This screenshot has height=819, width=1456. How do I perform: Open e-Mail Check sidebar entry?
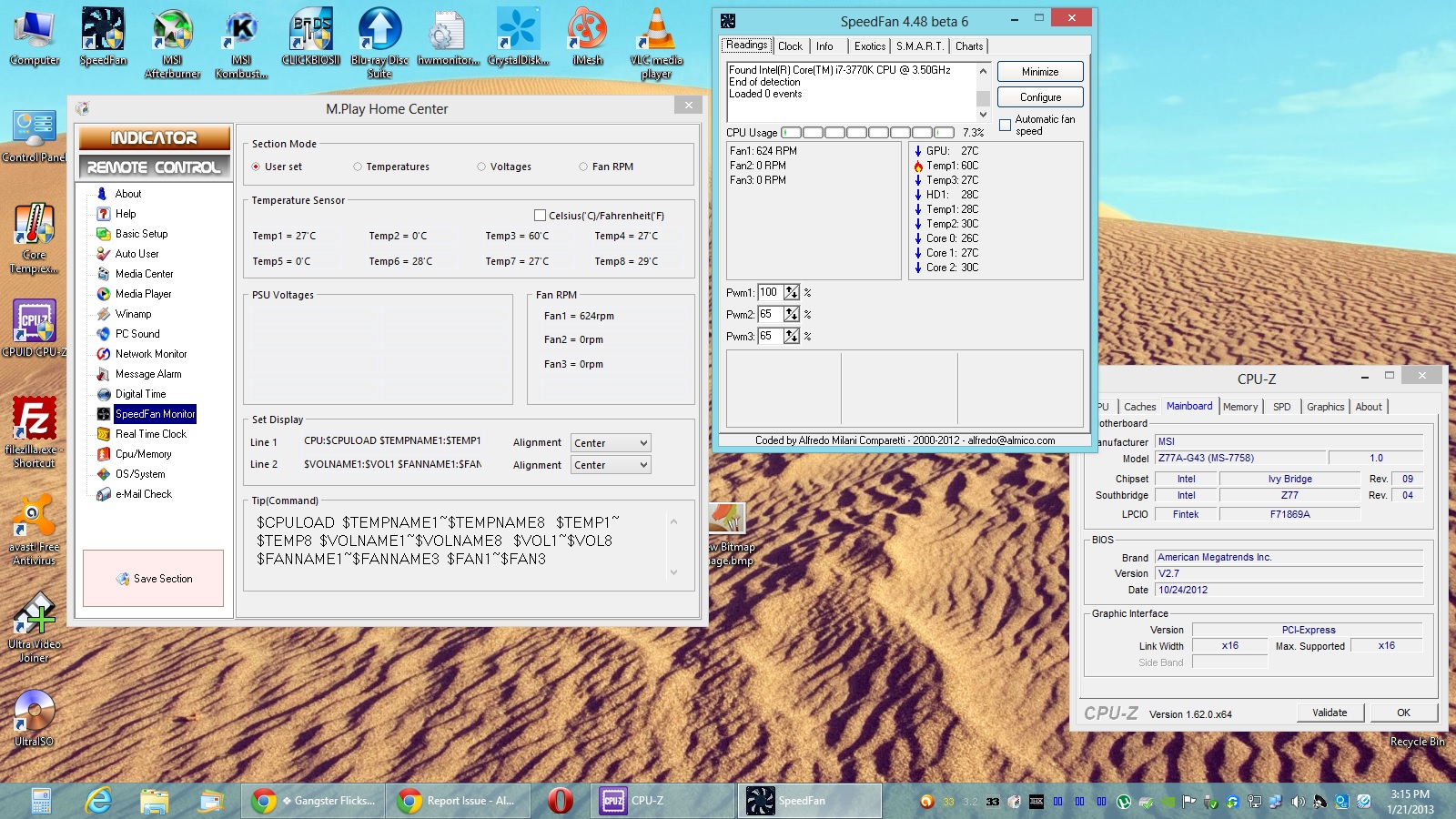pos(143,494)
